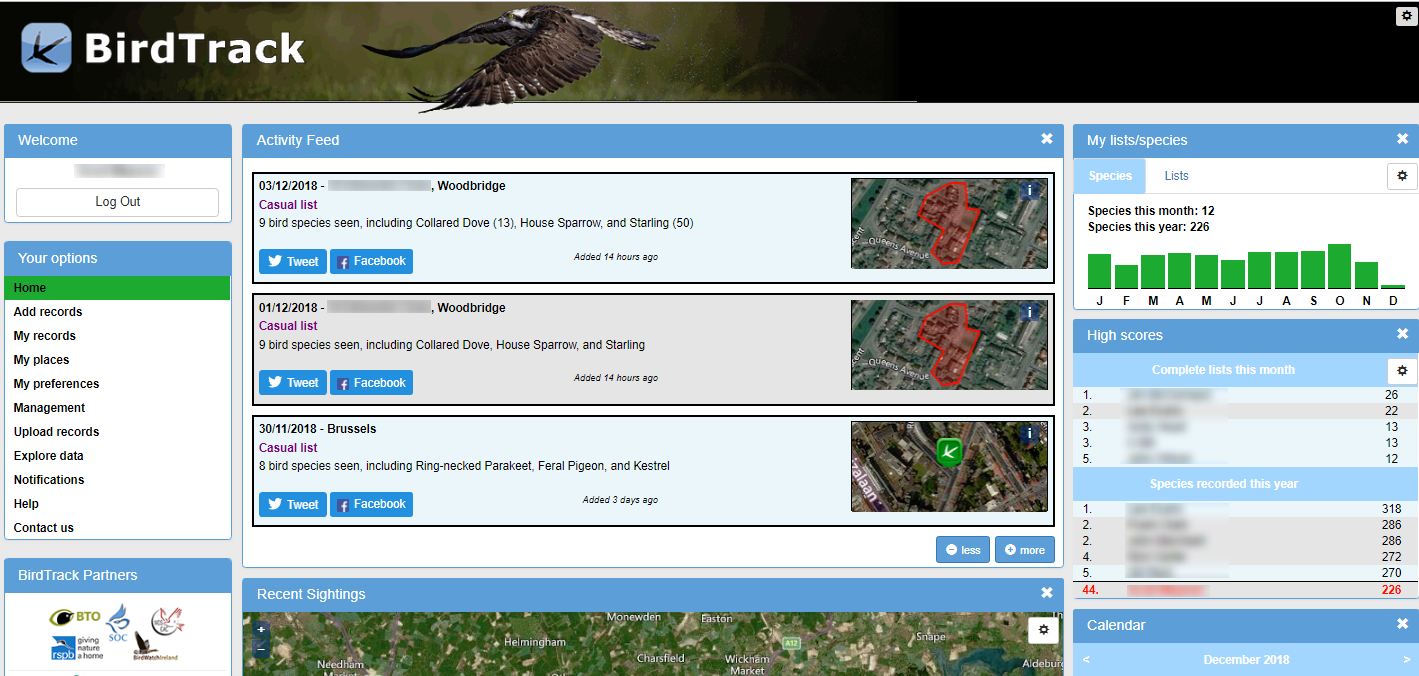Tweet the 30/11/2018 Brussels list
The image size is (1419, 676).
coord(292,504)
